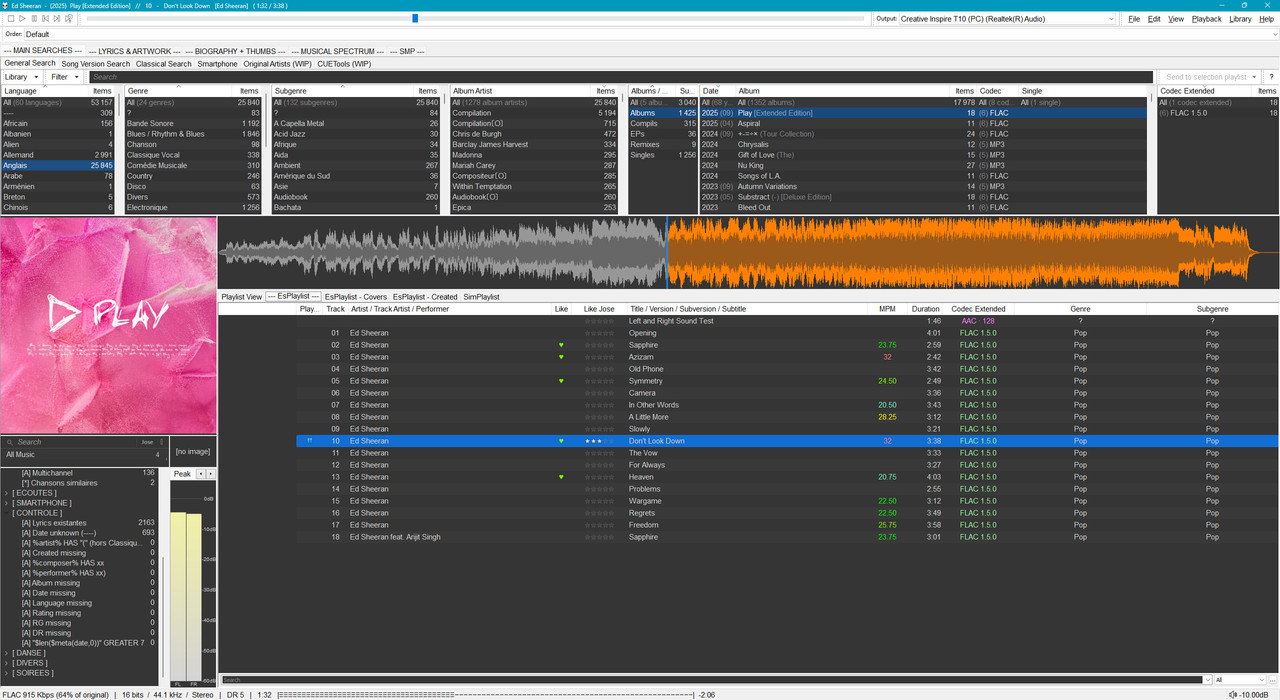
Task: Click the Play icon in toolbar
Action: tap(22, 19)
